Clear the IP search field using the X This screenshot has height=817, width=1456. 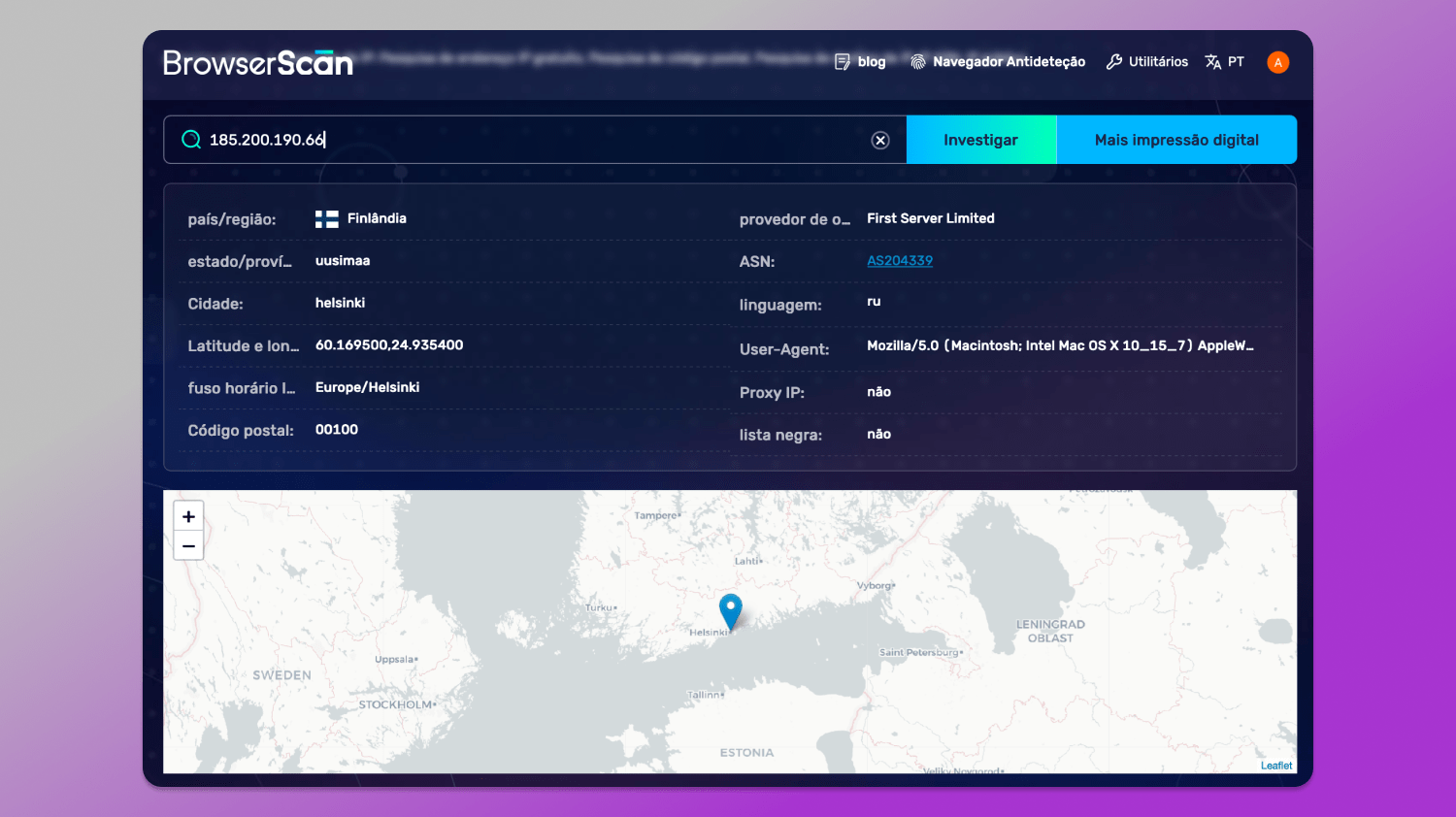pyautogui.click(x=880, y=139)
